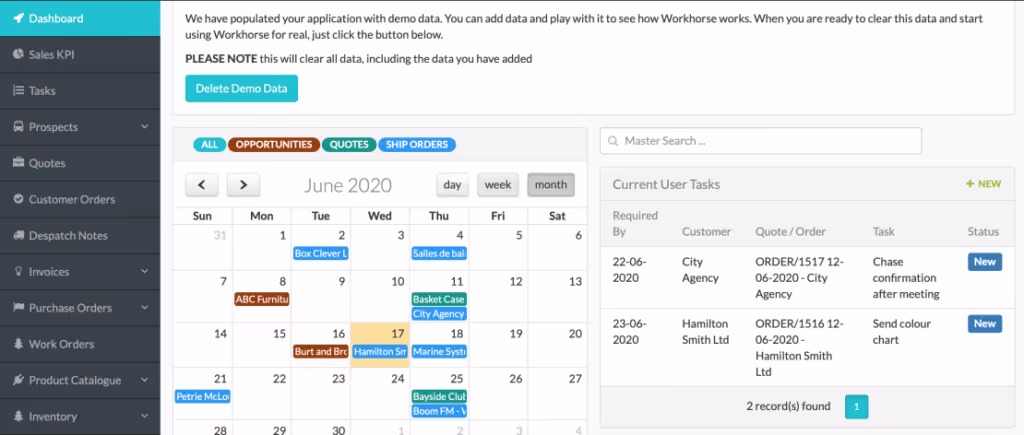The height and width of the screenshot is (435, 1024).
Task: Open the Dashboard menu item
Action: coord(80,18)
